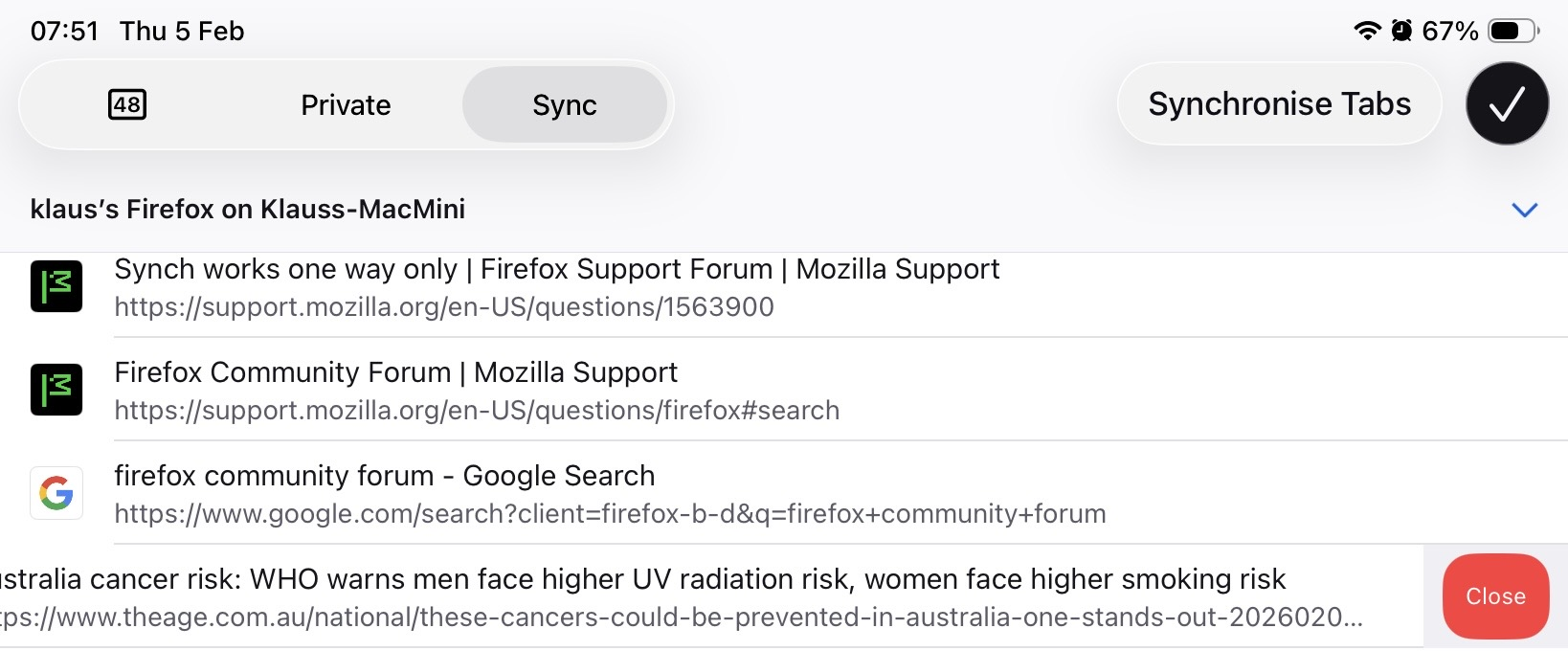Tap the battery indicator in status bar
This screenshot has width=1568, height=651.
(x=1512, y=31)
